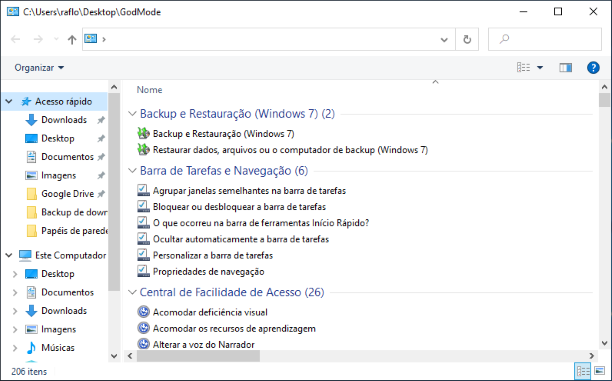Click the change view layout icon
This screenshot has width=612, height=381.
(523, 68)
